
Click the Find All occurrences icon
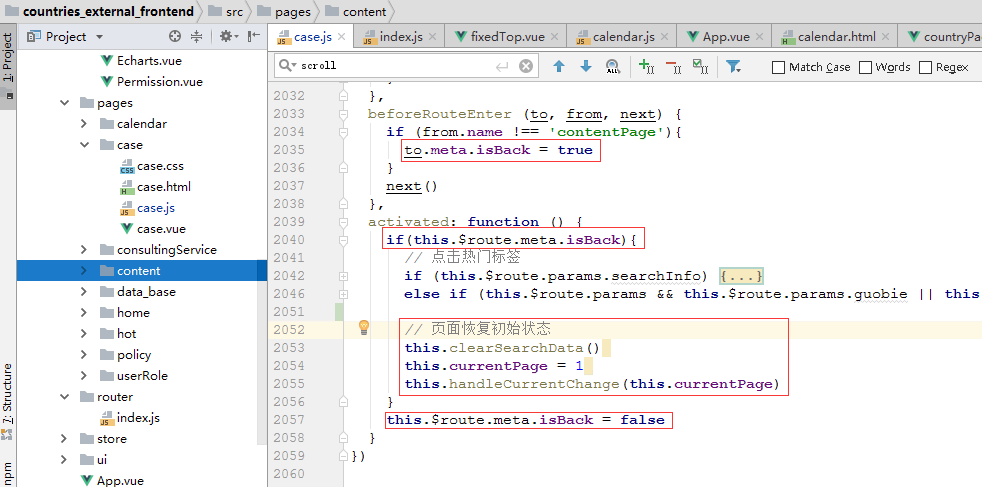click(612, 66)
